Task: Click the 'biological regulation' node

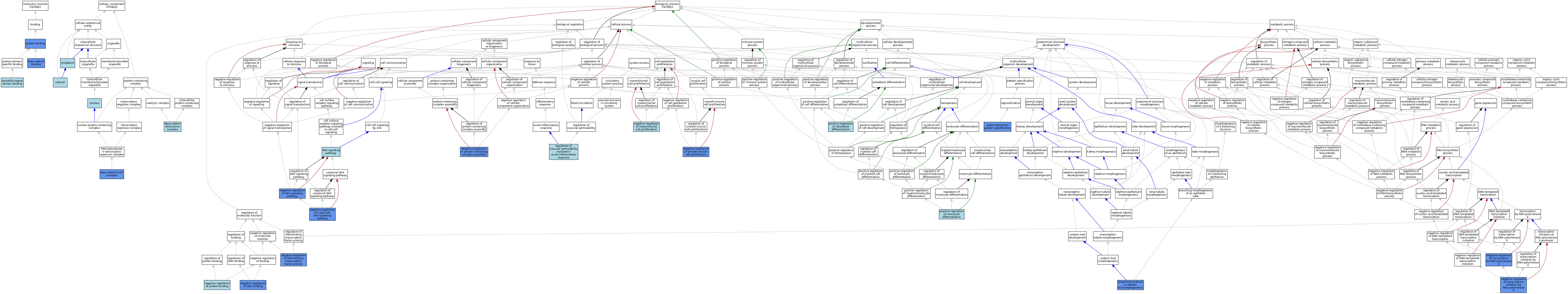Action: (x=570, y=24)
